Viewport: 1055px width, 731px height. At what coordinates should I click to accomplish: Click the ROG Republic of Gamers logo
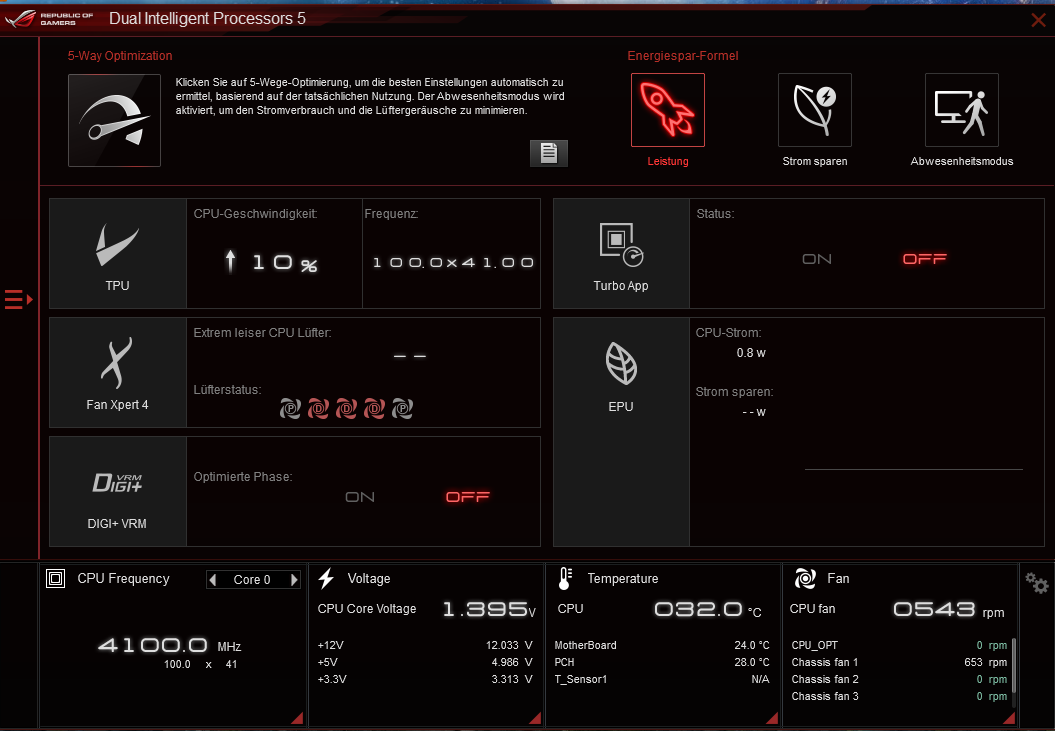[x=50, y=19]
